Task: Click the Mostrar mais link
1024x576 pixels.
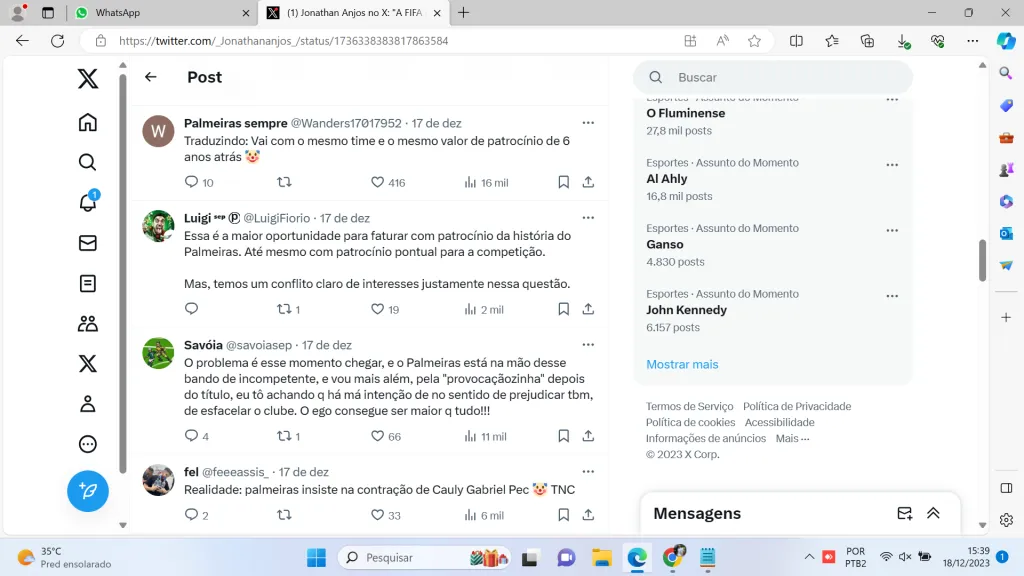Action: tap(682, 364)
